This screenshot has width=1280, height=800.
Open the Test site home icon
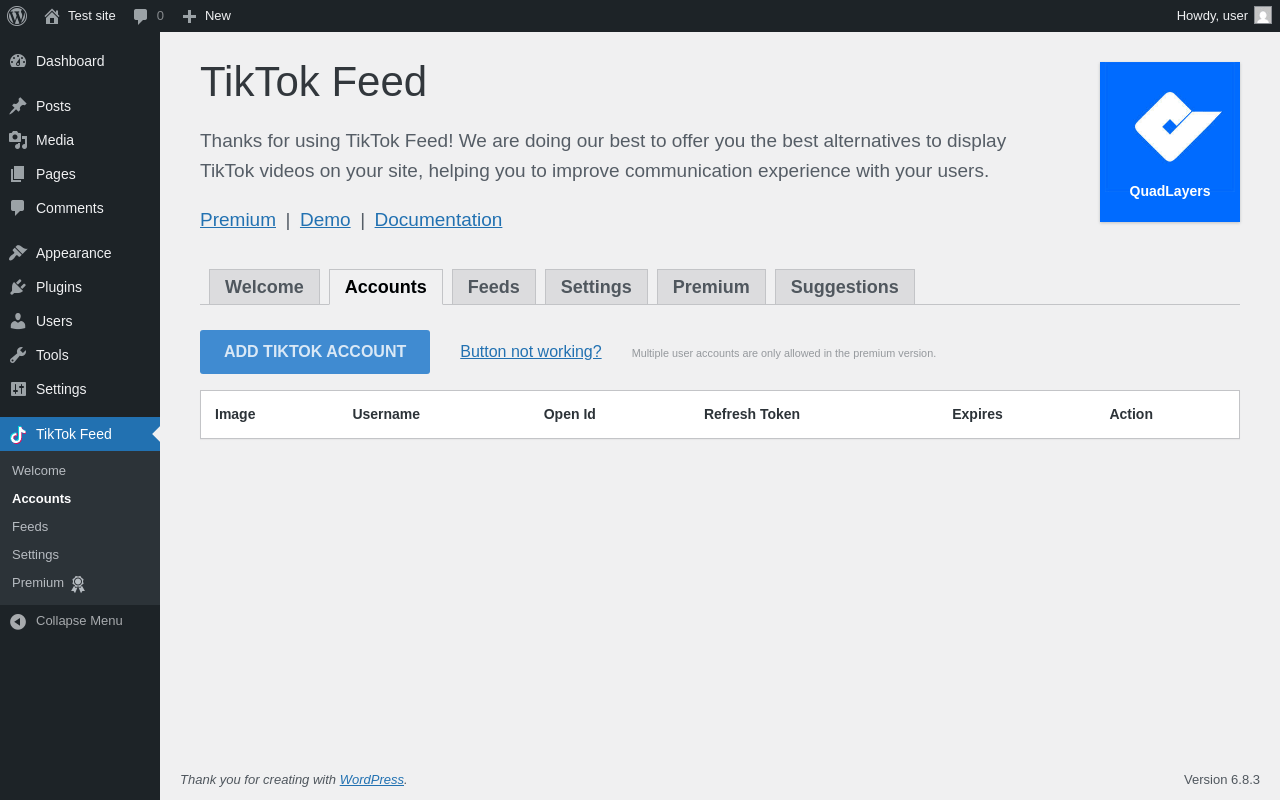(52, 16)
